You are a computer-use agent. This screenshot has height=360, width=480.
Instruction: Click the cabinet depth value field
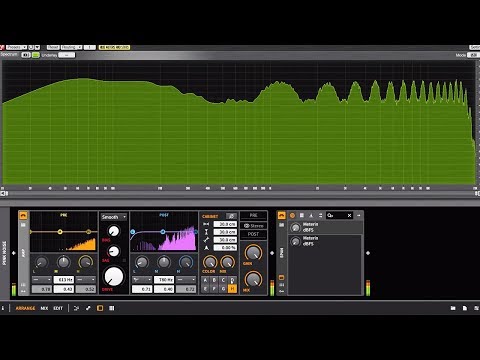225,240
